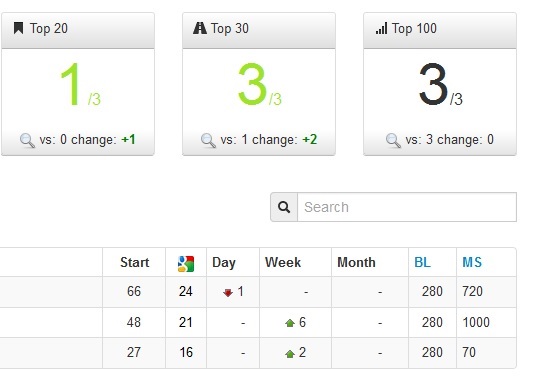The width and height of the screenshot is (547, 377).
Task: Sort by the Day column header
Action: click(224, 263)
